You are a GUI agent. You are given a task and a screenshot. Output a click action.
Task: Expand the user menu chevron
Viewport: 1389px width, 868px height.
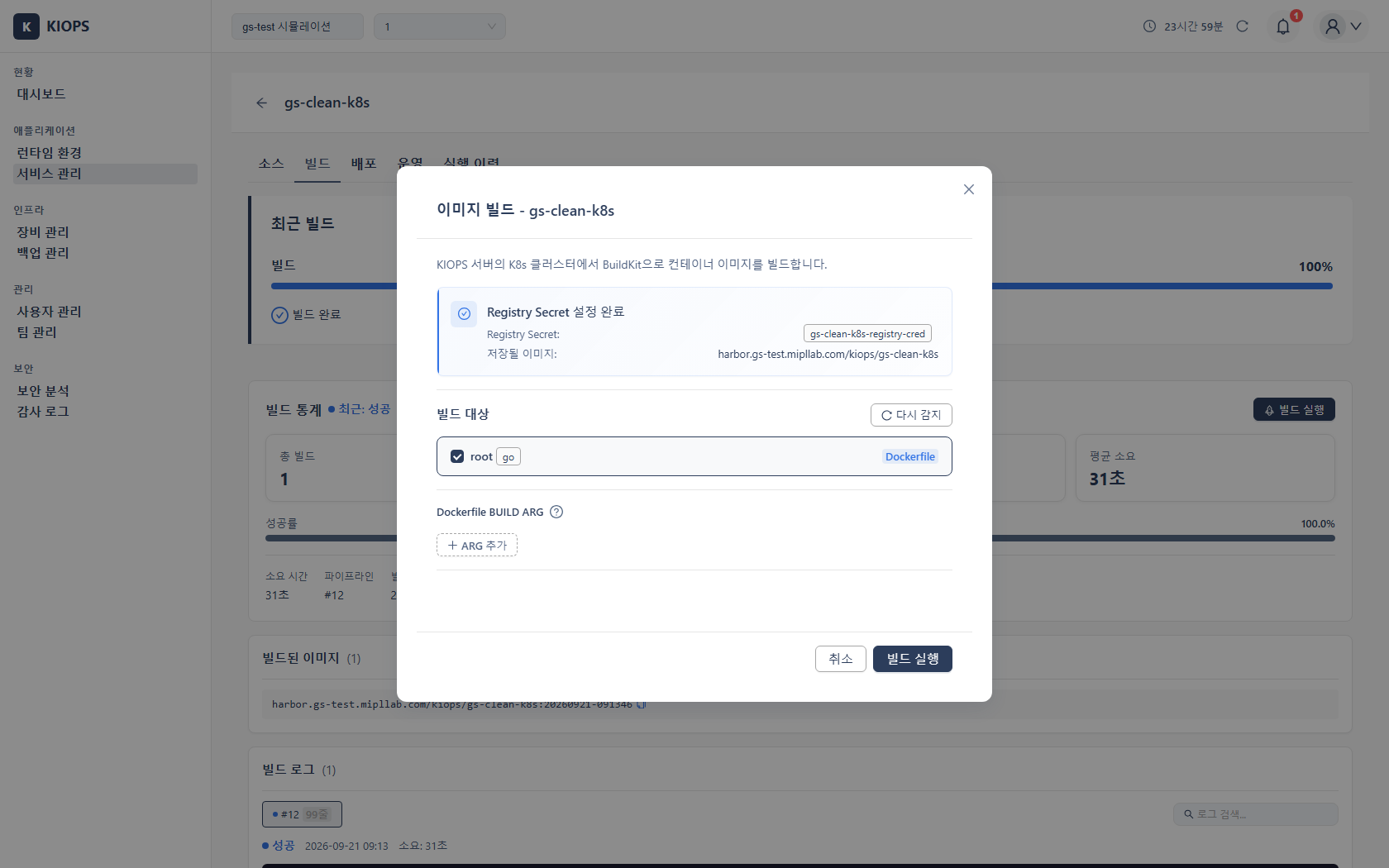click(x=1356, y=26)
